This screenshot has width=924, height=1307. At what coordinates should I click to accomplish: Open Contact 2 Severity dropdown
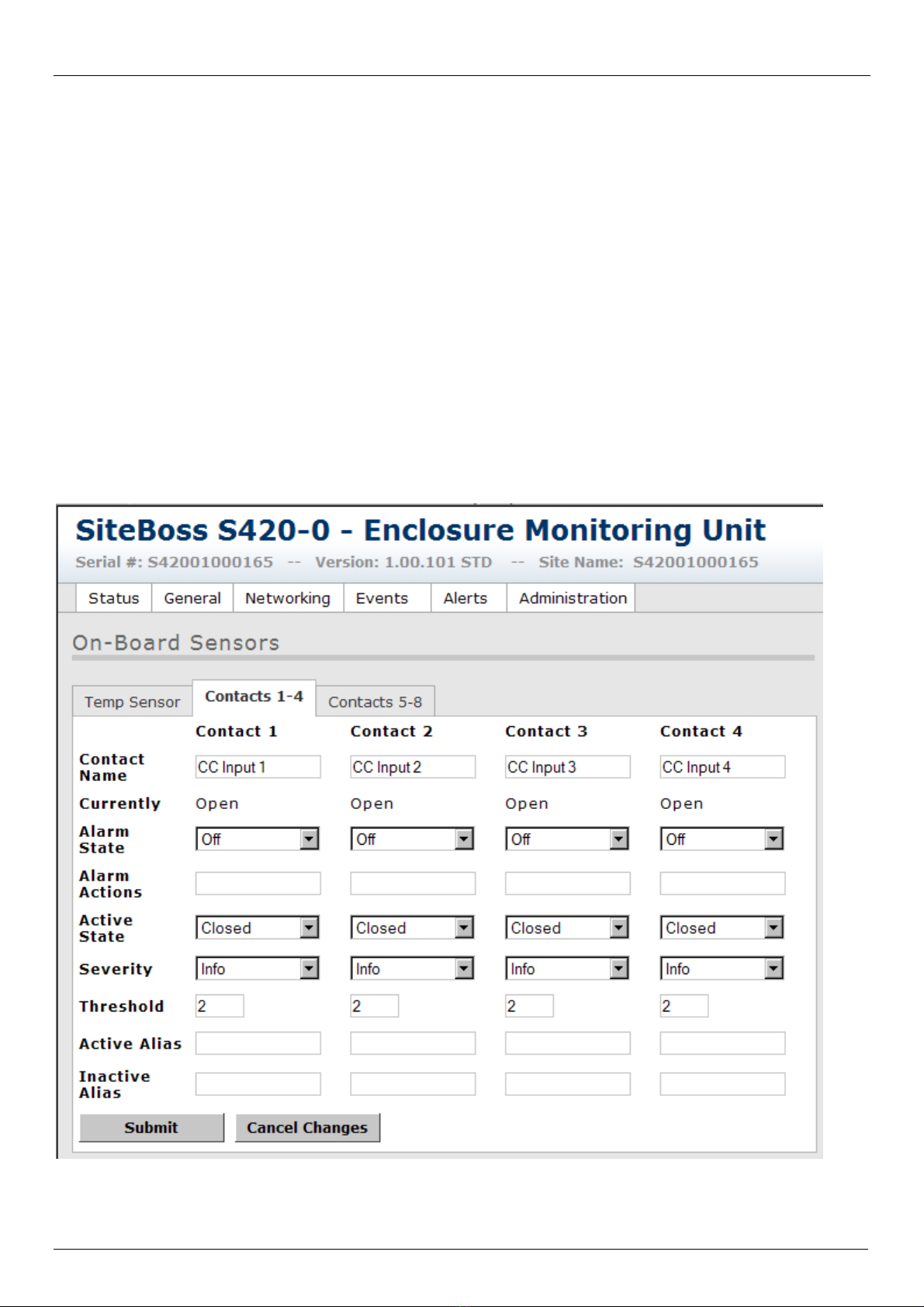pos(412,969)
